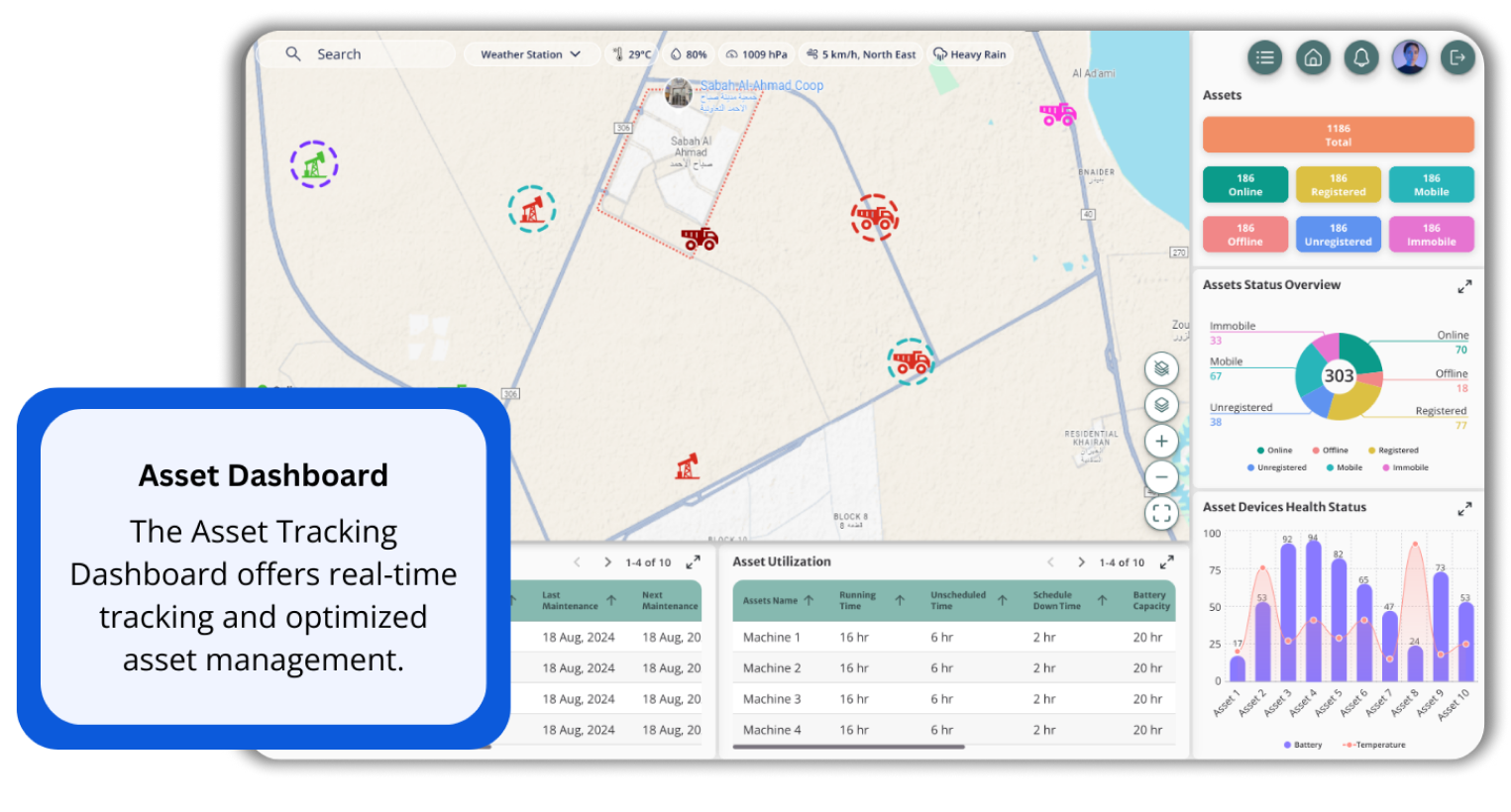This screenshot has width=1511, height=812.
Task: Sort by Assets Name column
Action: pyautogui.click(x=809, y=601)
